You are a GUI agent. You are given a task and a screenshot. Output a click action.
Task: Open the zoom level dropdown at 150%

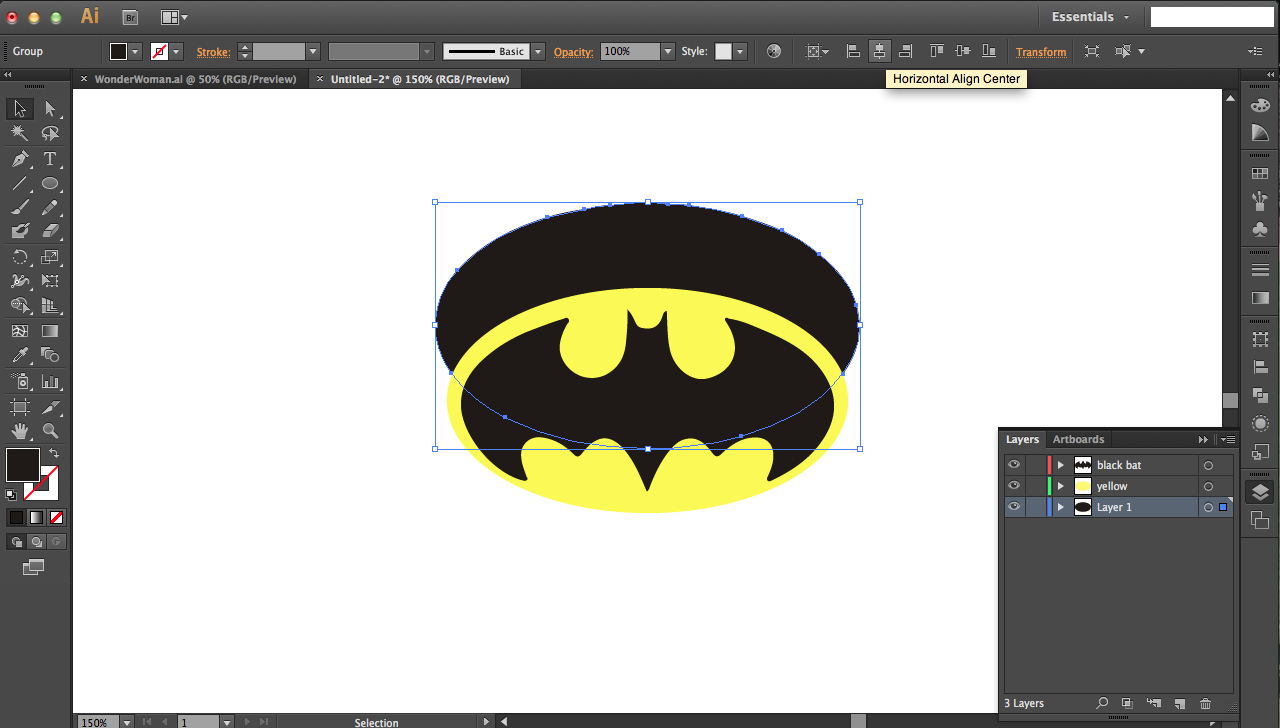coord(126,722)
